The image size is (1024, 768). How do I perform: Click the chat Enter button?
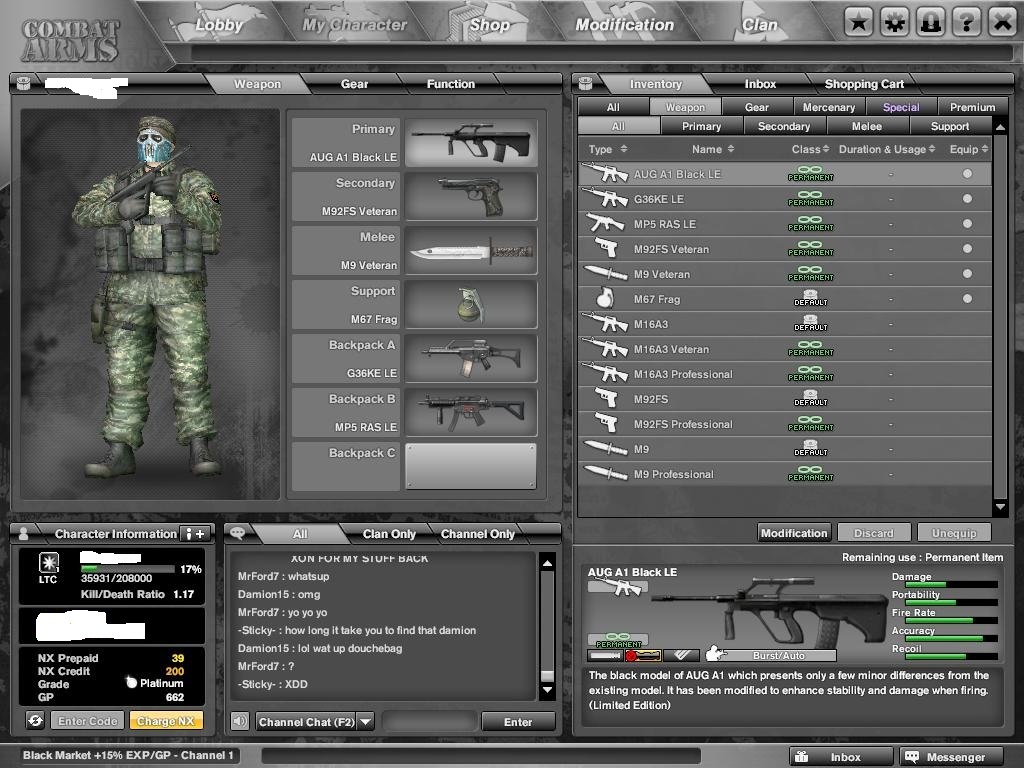click(x=518, y=722)
